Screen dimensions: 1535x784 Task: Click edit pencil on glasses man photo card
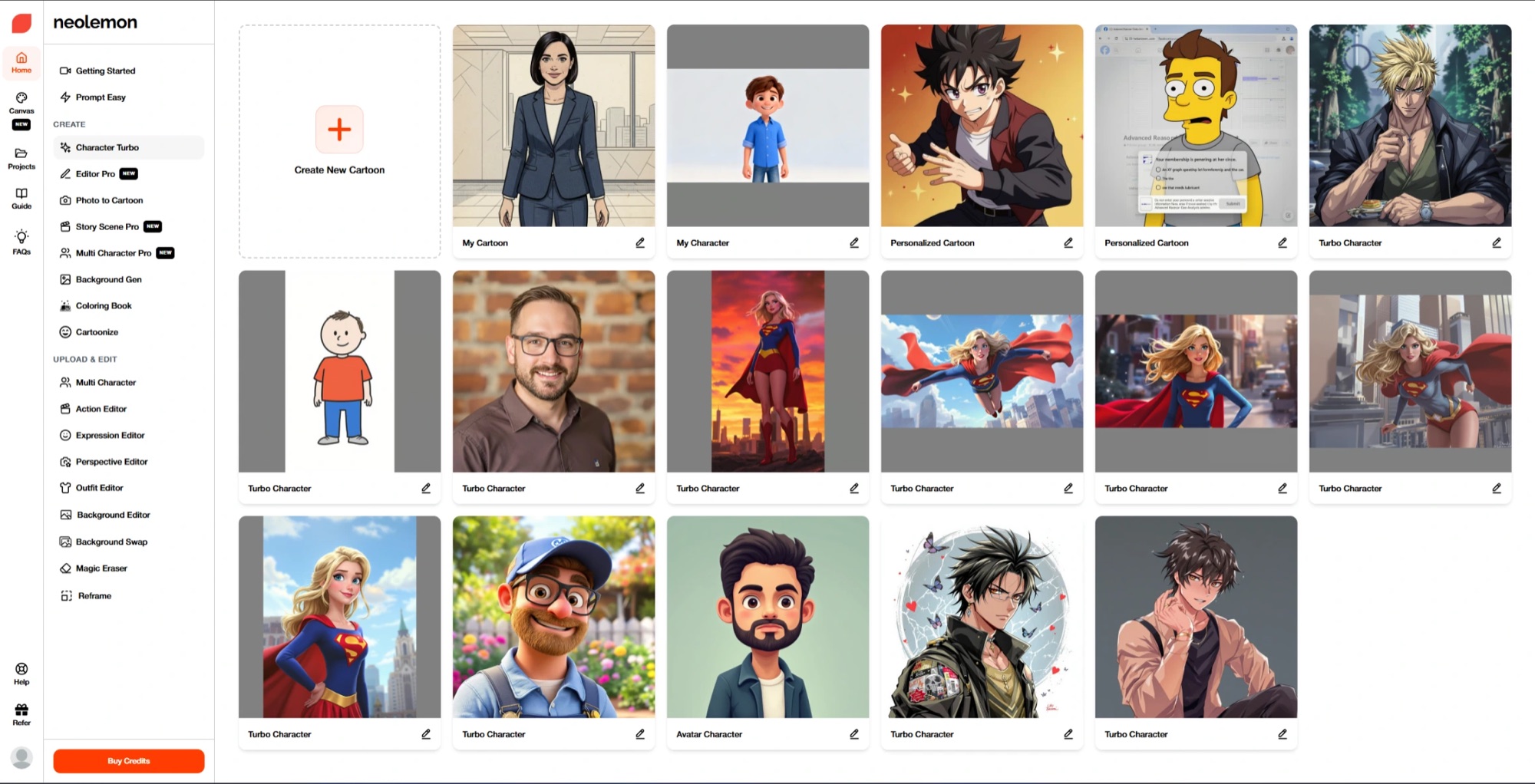click(x=640, y=488)
